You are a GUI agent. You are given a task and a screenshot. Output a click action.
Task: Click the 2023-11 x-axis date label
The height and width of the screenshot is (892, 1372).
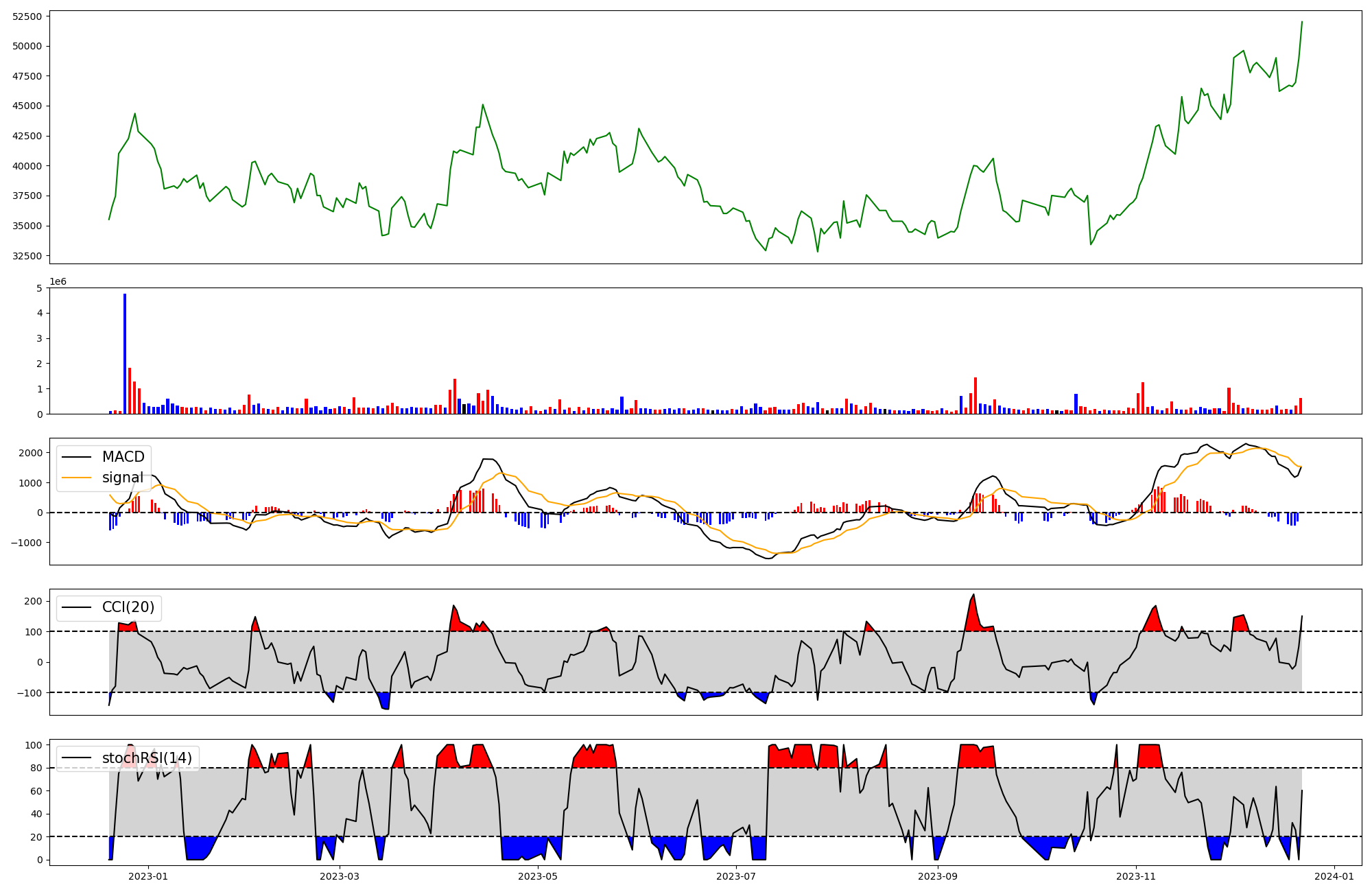pos(1136,876)
